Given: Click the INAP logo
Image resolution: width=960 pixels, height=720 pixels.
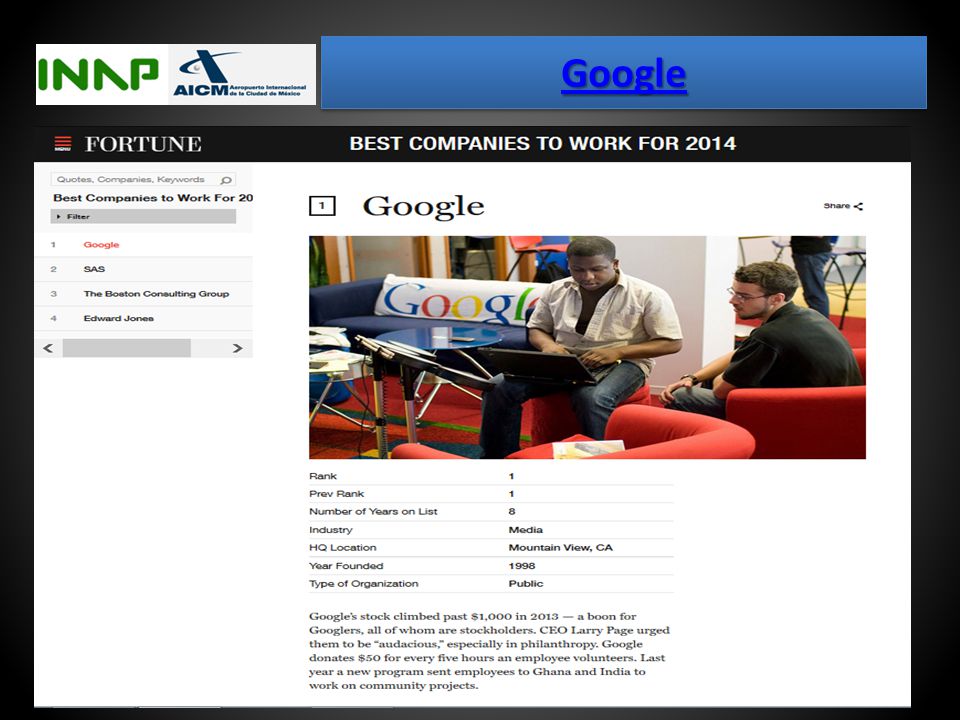Looking at the screenshot, I should coord(99,75).
